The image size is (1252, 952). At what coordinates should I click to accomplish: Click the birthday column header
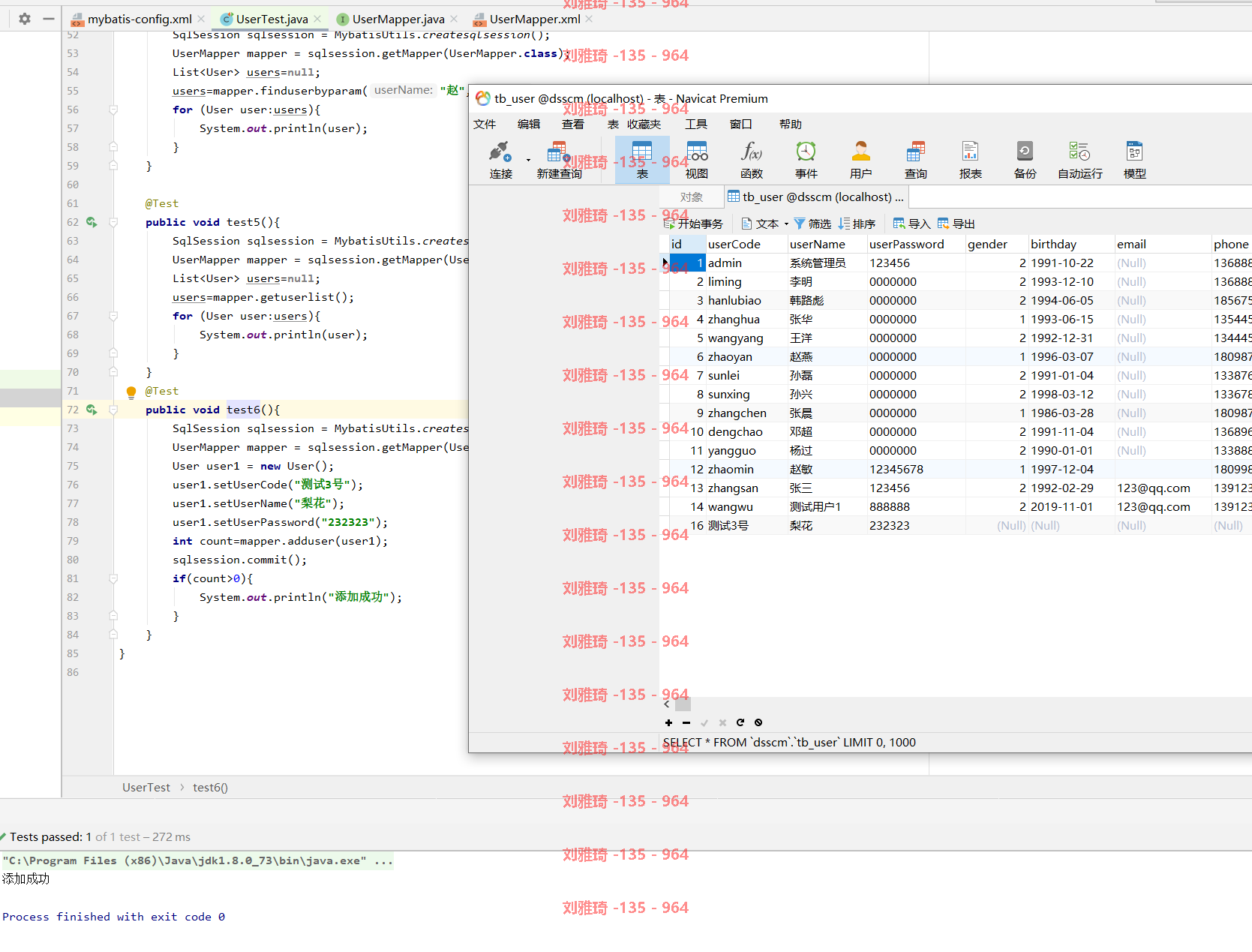1071,244
